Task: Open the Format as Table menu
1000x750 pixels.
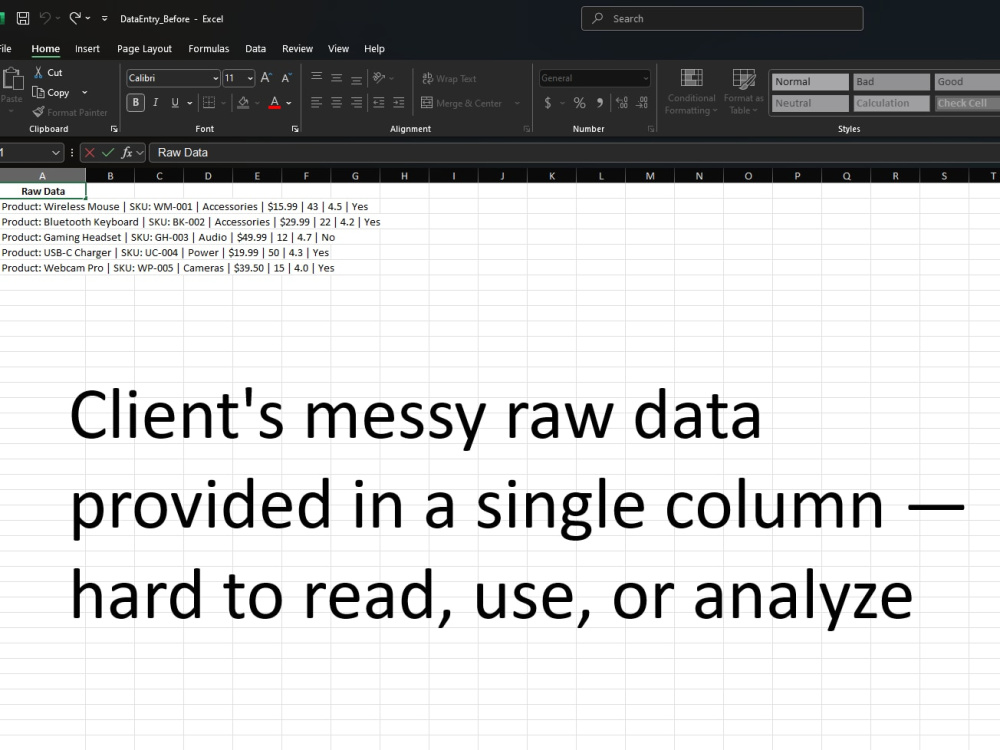Action: coord(744,92)
